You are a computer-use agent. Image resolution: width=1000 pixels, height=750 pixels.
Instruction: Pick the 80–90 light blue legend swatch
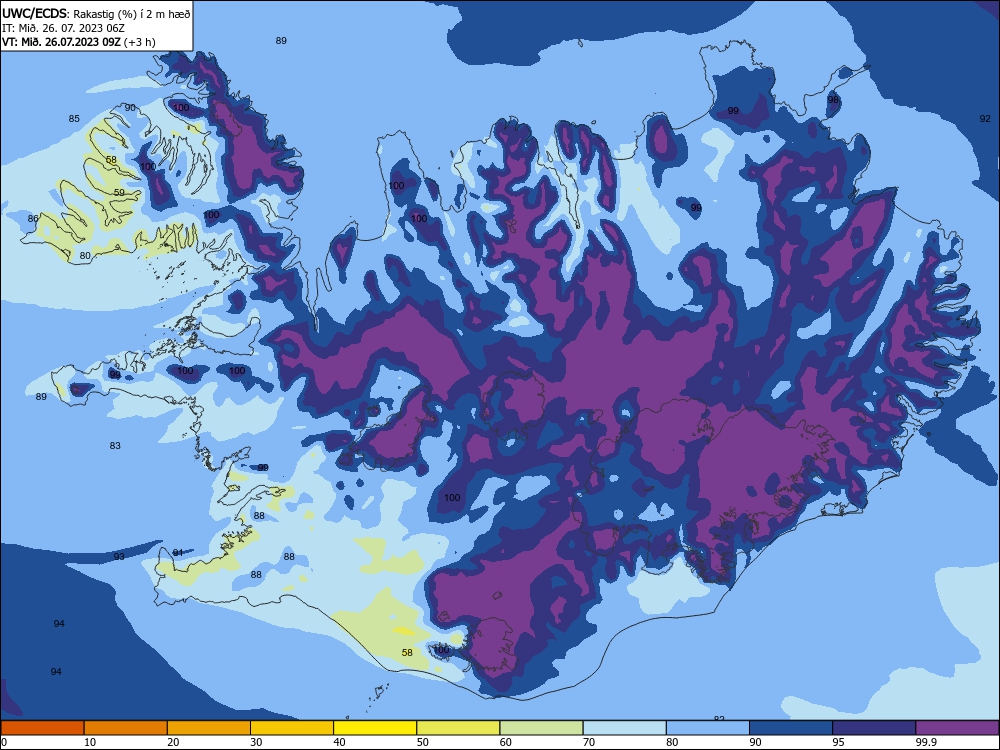point(708,728)
